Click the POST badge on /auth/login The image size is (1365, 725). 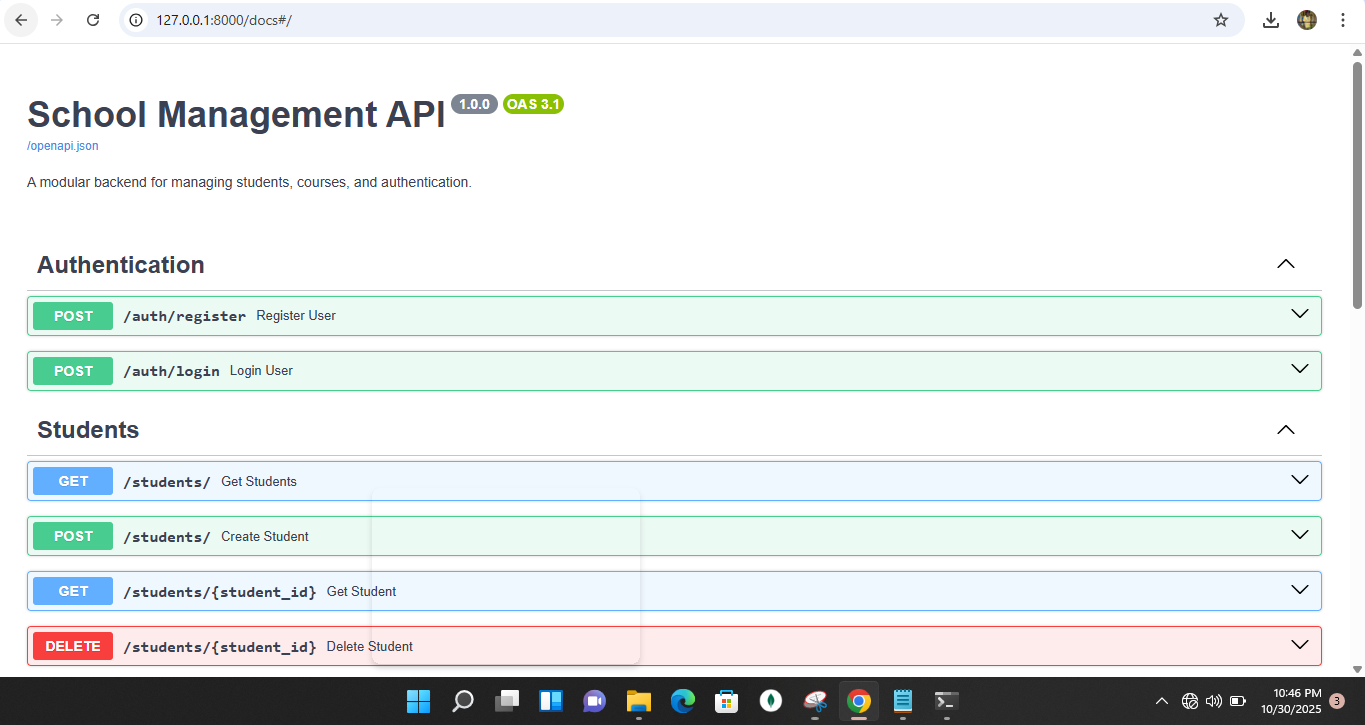pos(72,370)
